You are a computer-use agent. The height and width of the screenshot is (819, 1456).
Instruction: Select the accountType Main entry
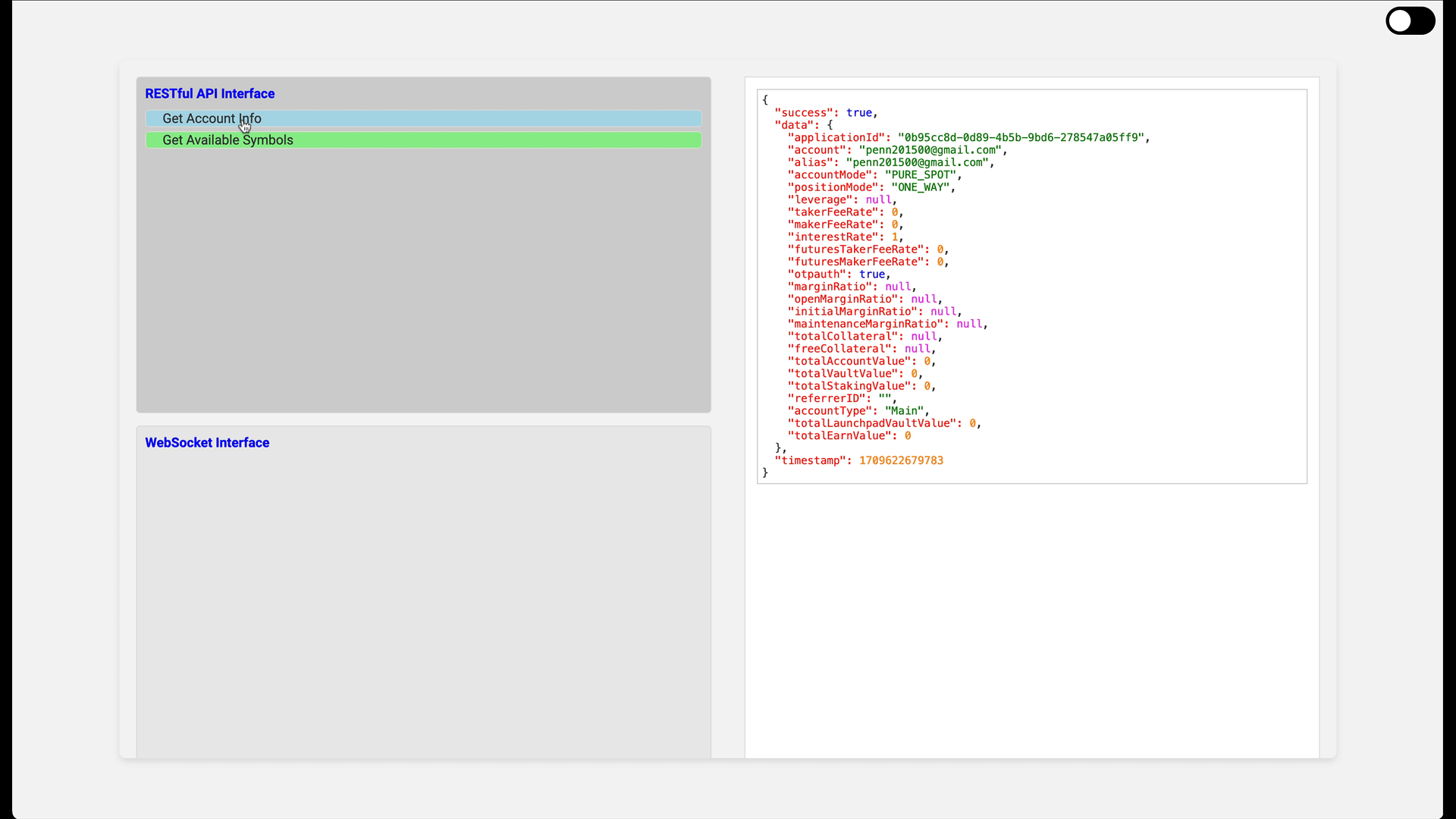pyautogui.click(x=904, y=410)
